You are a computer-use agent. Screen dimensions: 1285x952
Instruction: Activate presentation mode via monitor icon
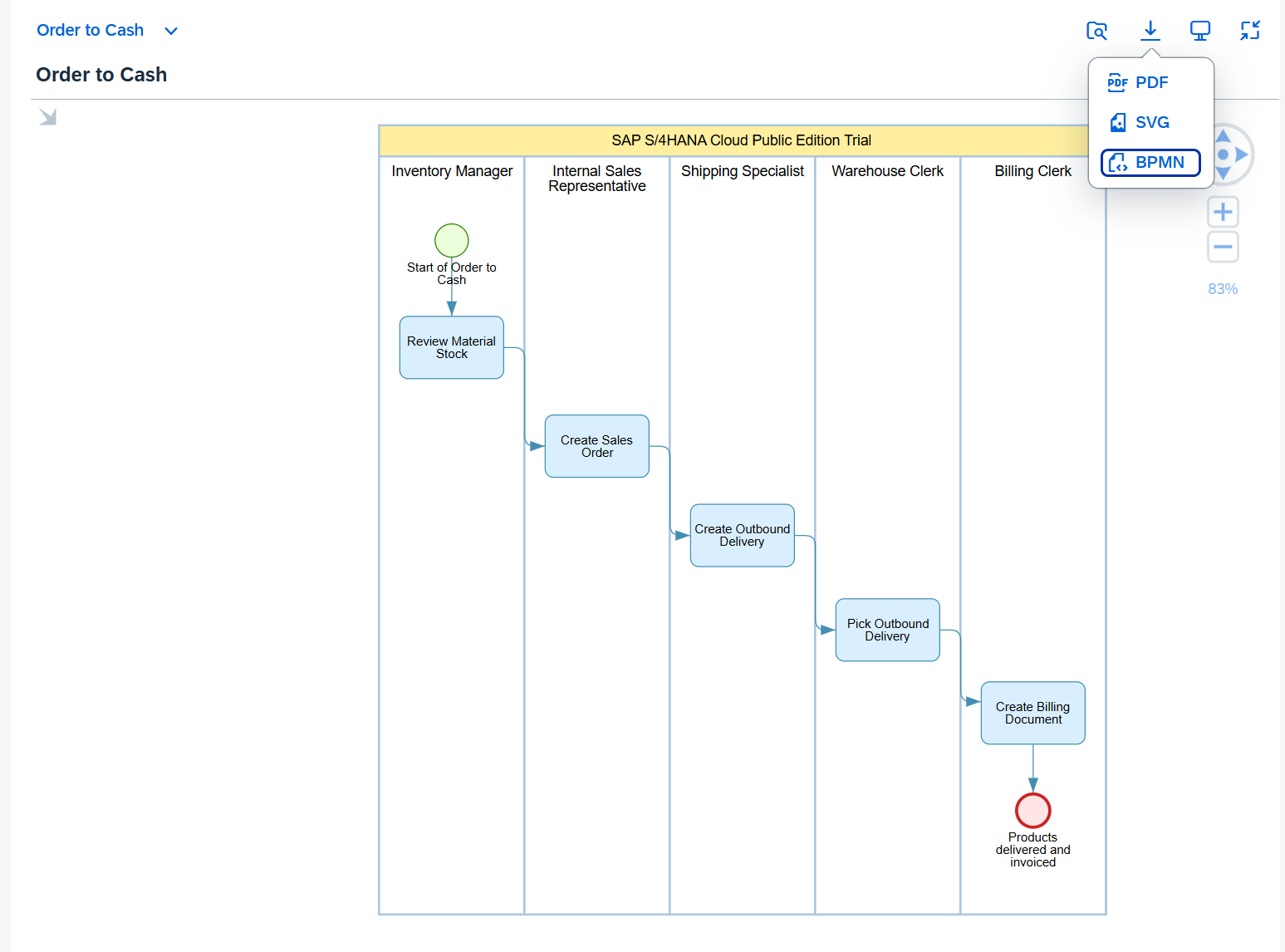1199,30
